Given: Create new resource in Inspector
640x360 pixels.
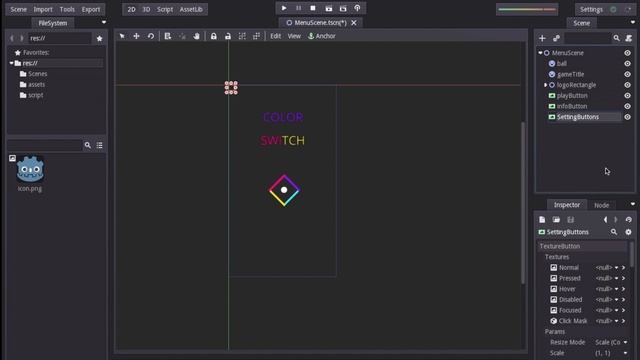Looking at the screenshot, I should pyautogui.click(x=542, y=220).
